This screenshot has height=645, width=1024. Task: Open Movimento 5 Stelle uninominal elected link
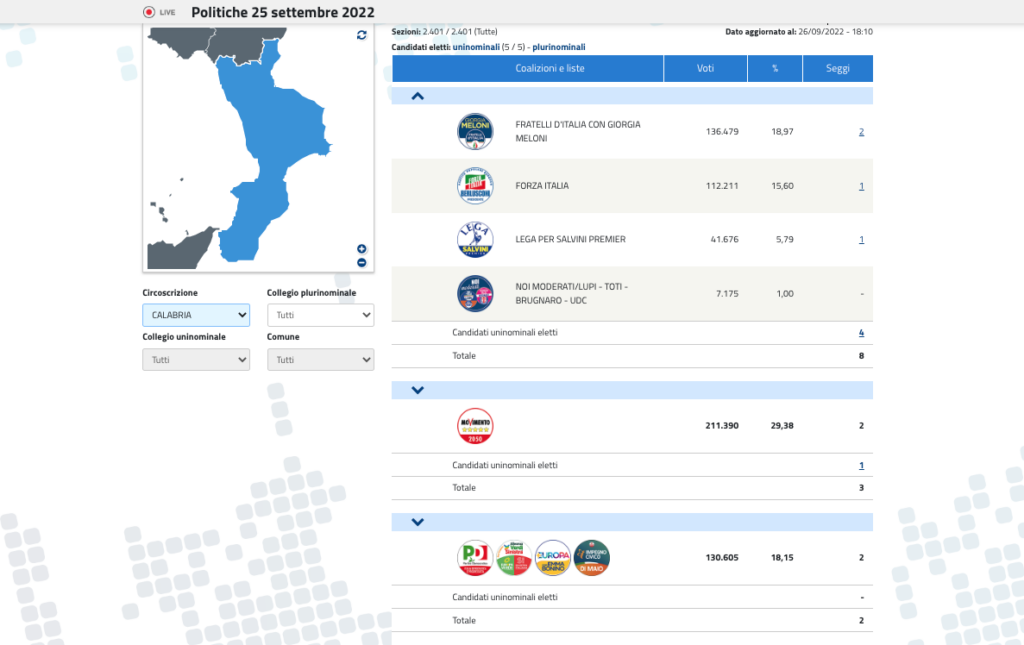coord(861,465)
